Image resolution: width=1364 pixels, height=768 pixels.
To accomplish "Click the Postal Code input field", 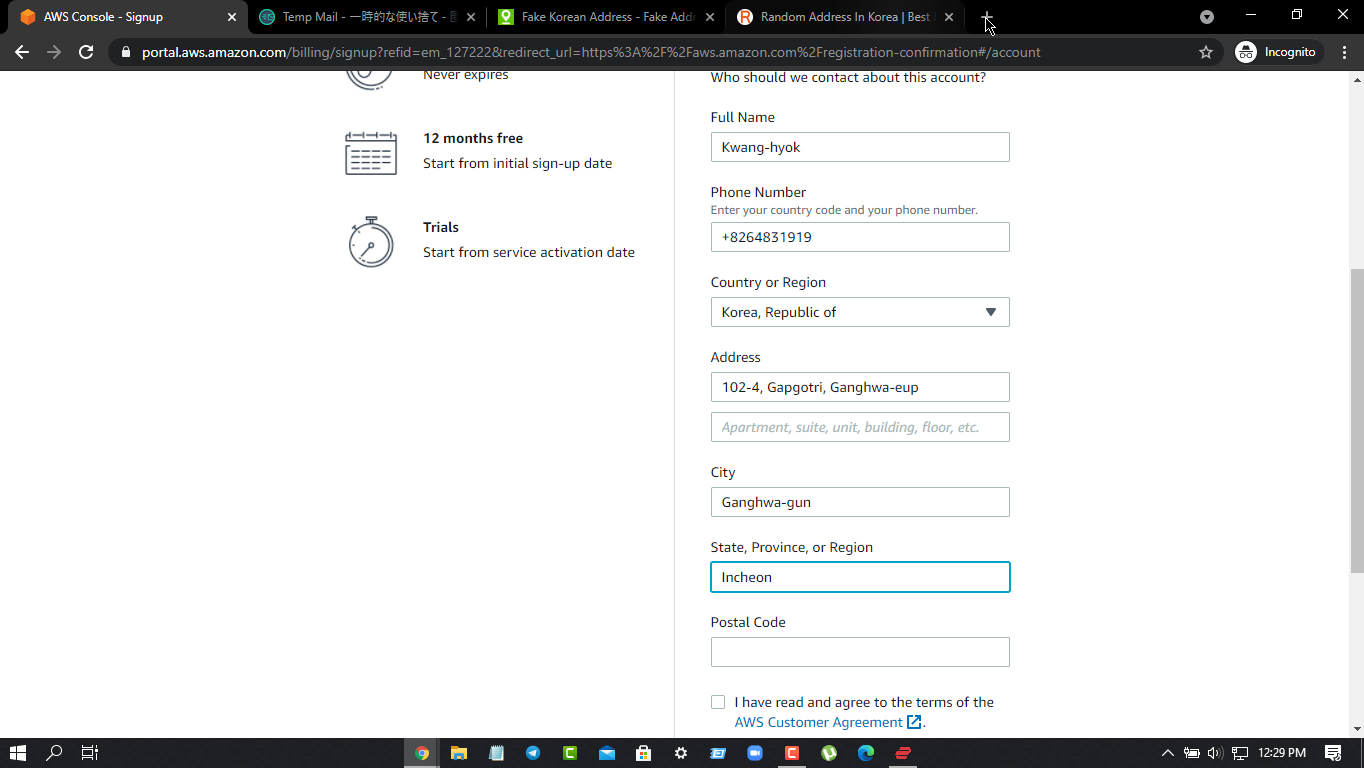I will 860,652.
